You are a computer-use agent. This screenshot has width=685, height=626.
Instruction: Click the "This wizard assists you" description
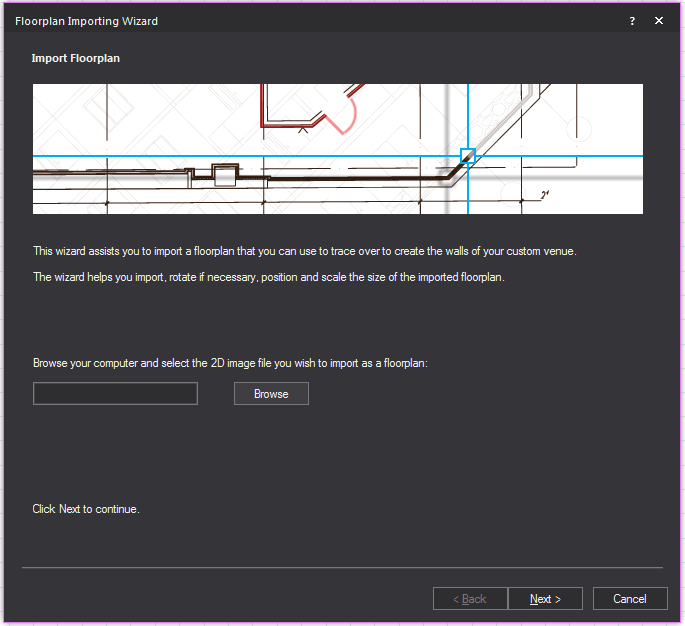click(x=304, y=251)
